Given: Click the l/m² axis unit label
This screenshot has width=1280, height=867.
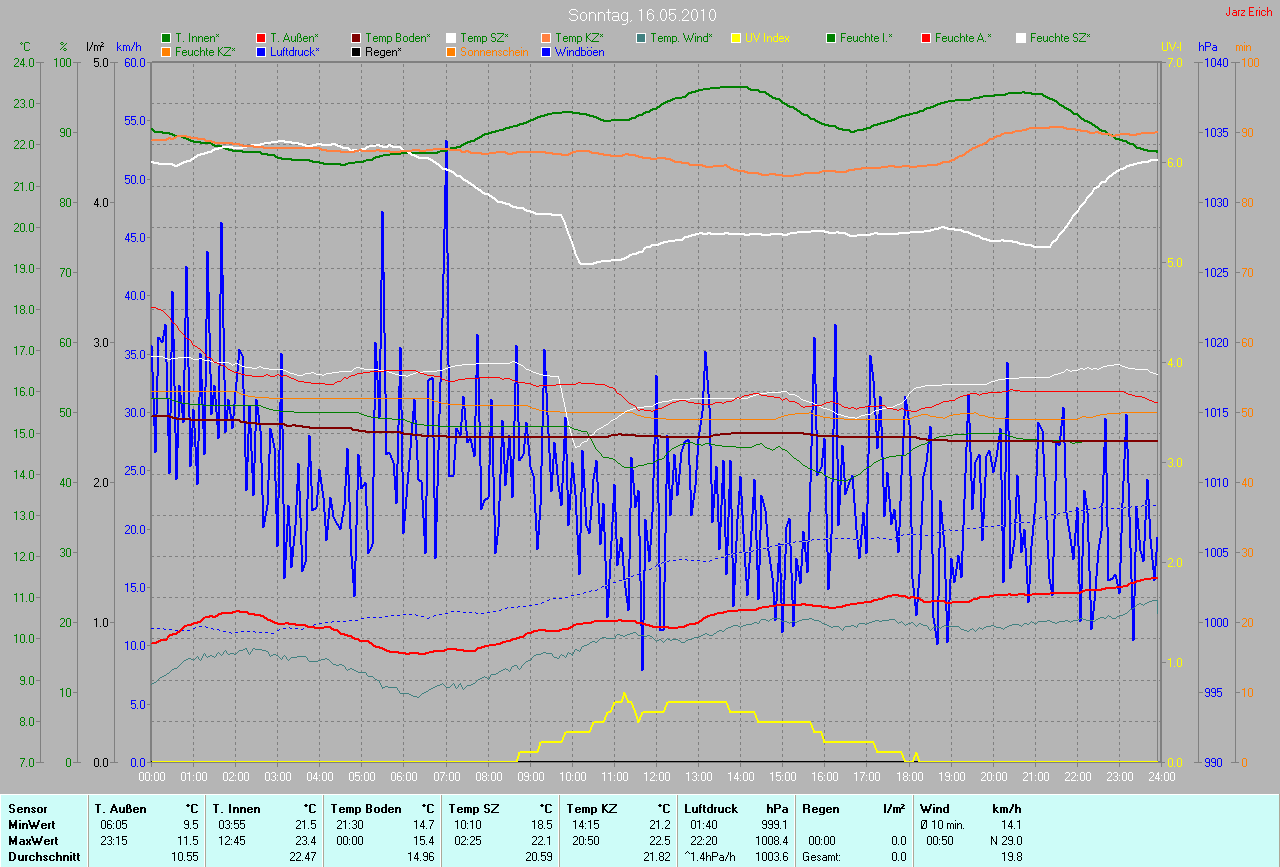Looking at the screenshot, I should (x=95, y=47).
